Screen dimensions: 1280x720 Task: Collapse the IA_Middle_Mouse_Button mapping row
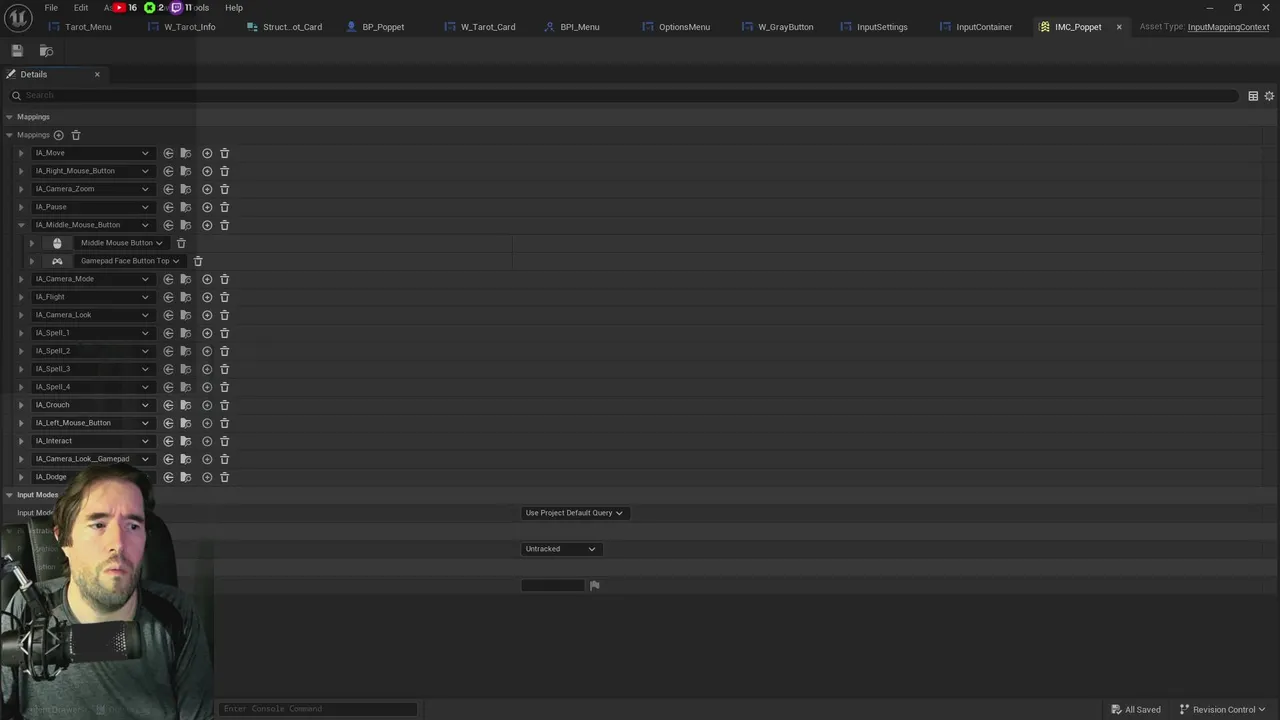pyautogui.click(x=21, y=225)
